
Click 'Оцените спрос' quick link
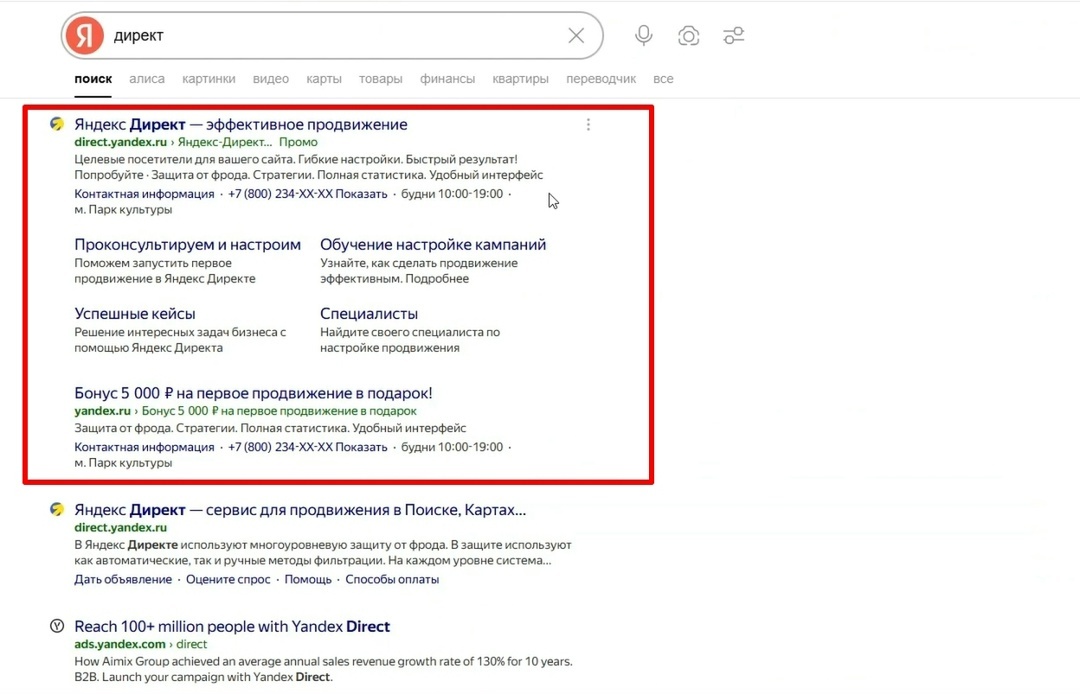pyautogui.click(x=228, y=579)
